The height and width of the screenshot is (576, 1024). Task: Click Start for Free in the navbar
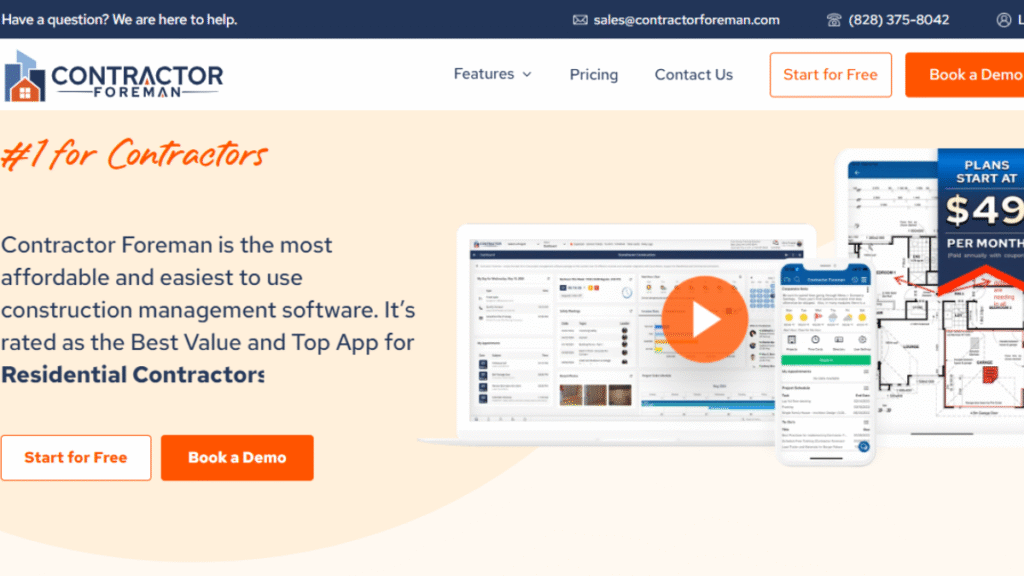tap(830, 74)
